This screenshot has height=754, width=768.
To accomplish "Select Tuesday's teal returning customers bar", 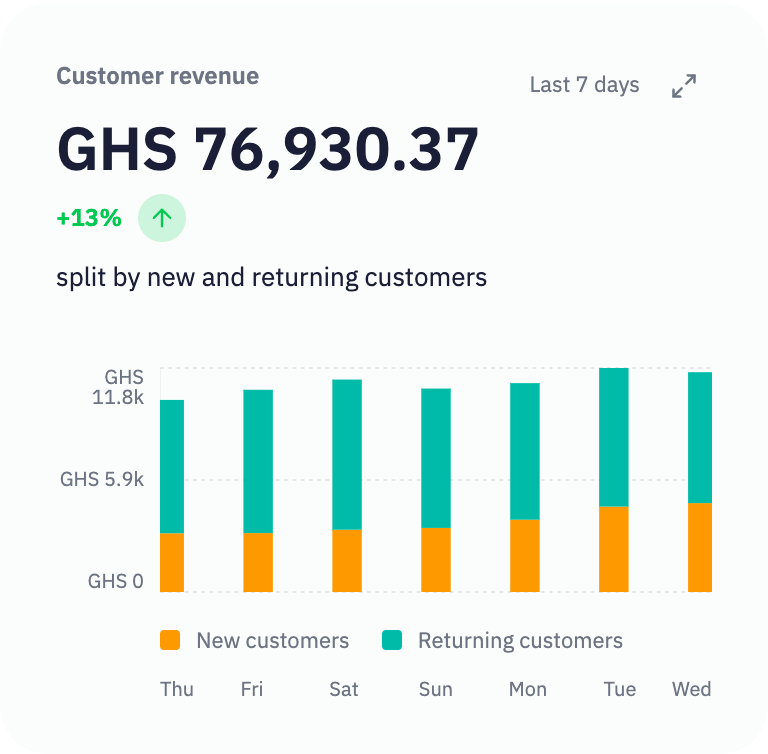I will [614, 437].
